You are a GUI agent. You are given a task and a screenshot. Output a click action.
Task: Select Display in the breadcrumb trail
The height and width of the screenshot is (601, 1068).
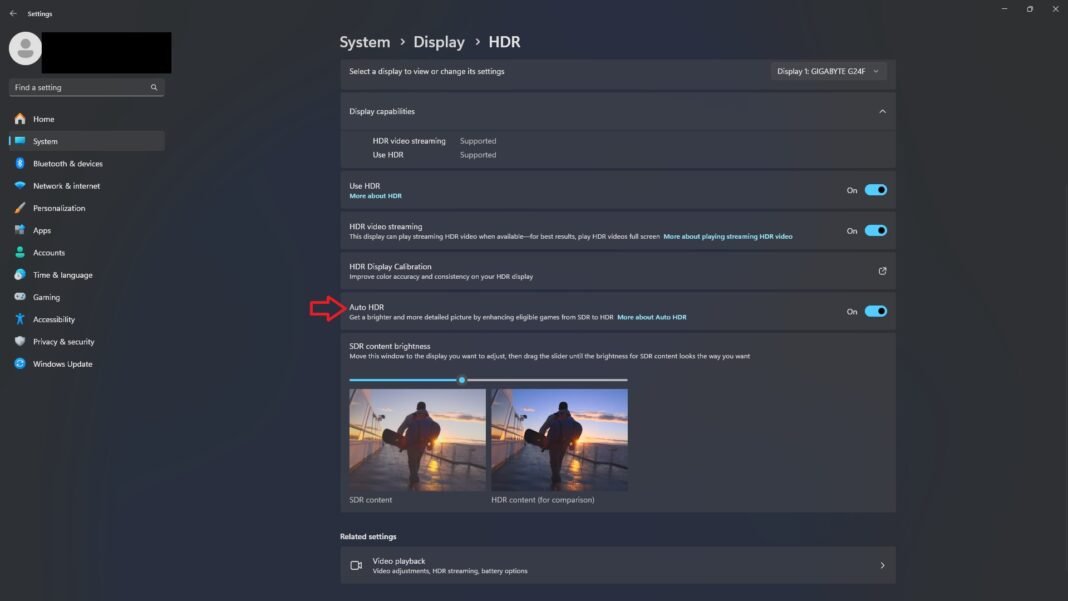[438, 41]
